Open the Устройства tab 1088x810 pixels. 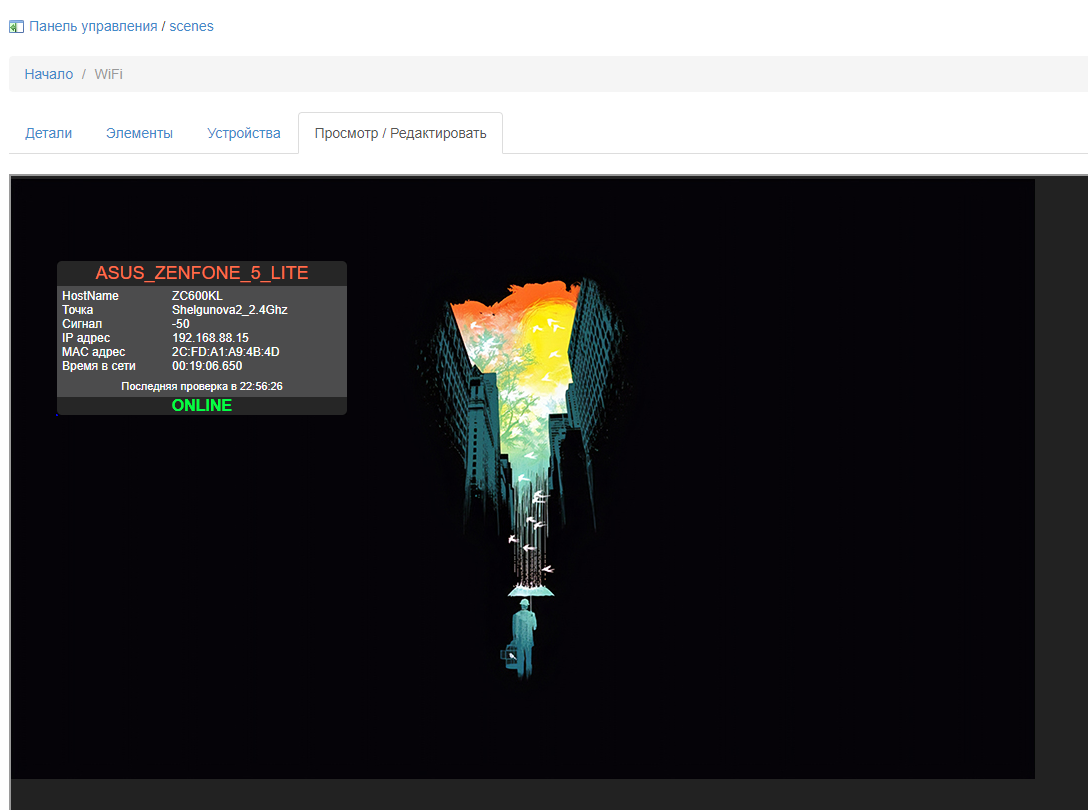click(243, 133)
